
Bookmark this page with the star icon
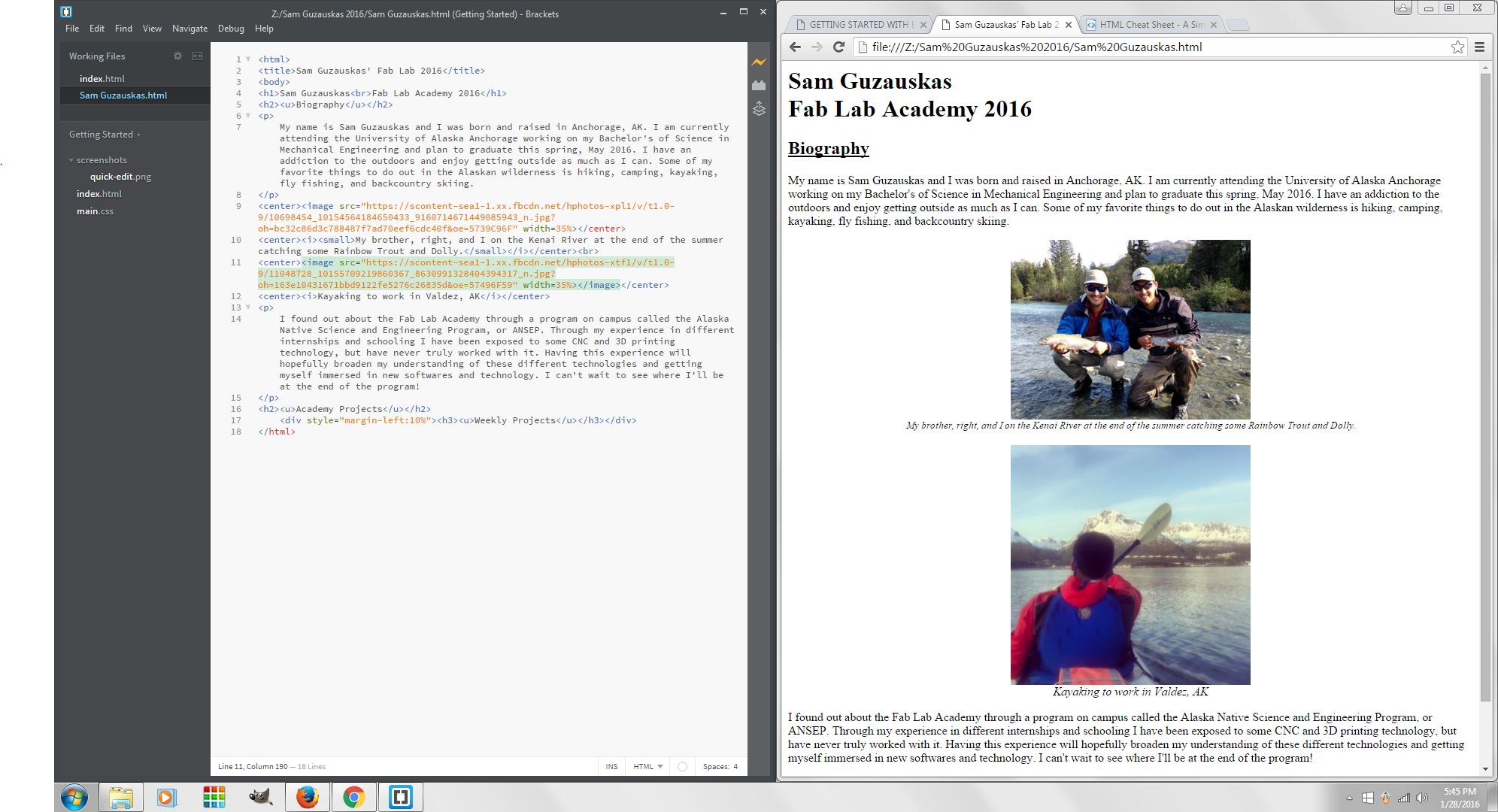pos(1457,47)
